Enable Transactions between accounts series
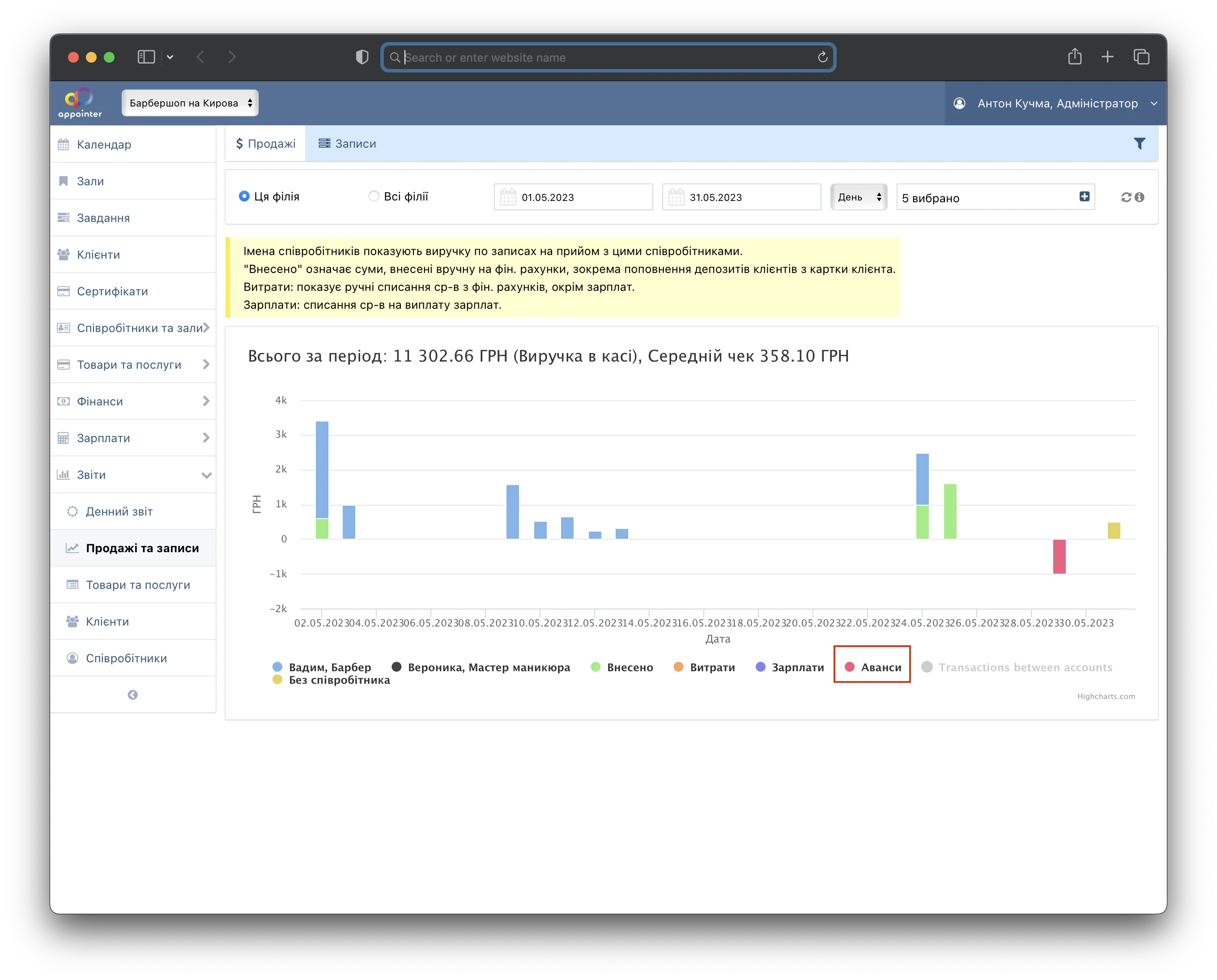Screen dimensions: 1217x980 coord(1017,667)
